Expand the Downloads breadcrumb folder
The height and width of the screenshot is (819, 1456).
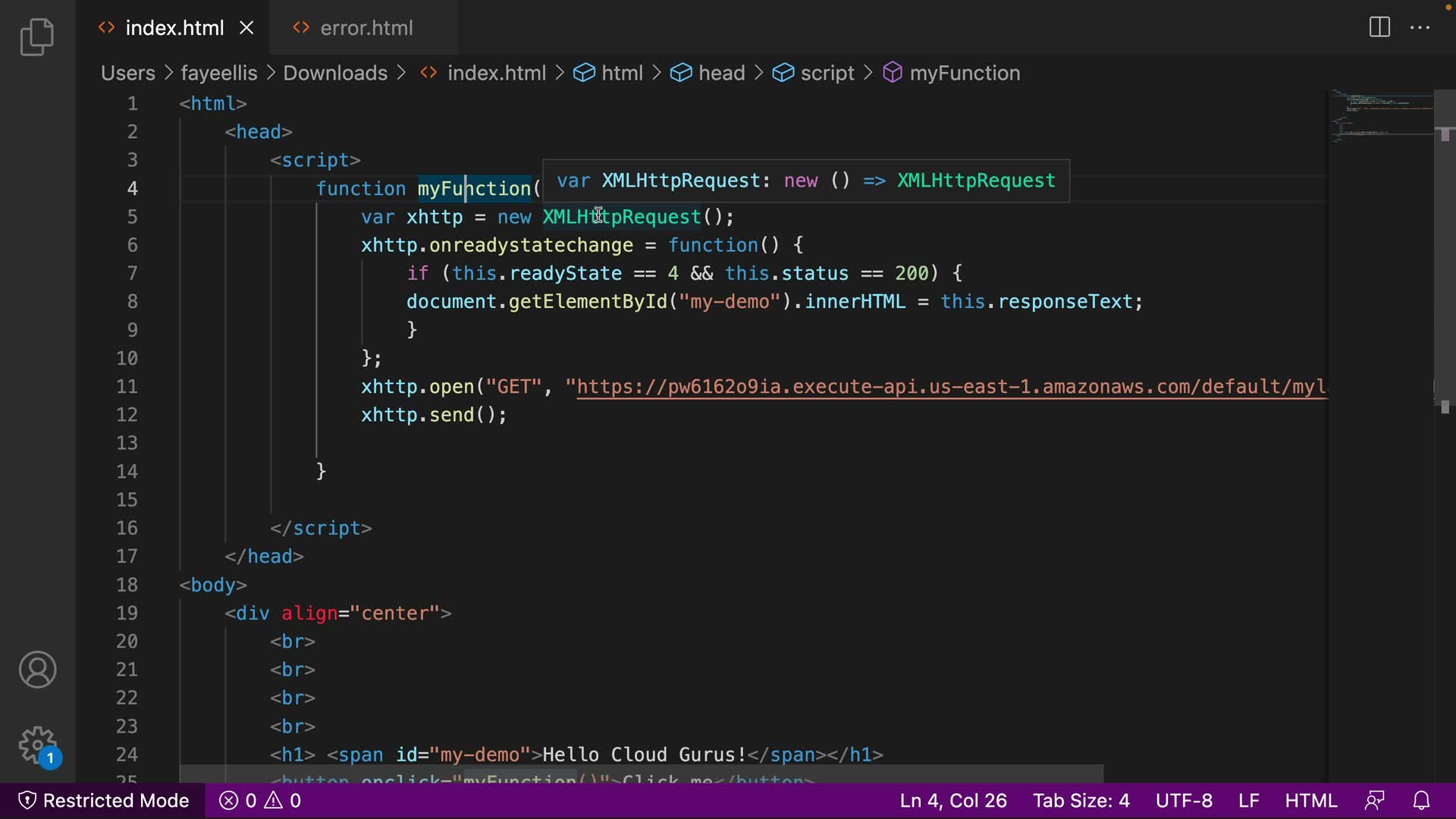coord(334,73)
